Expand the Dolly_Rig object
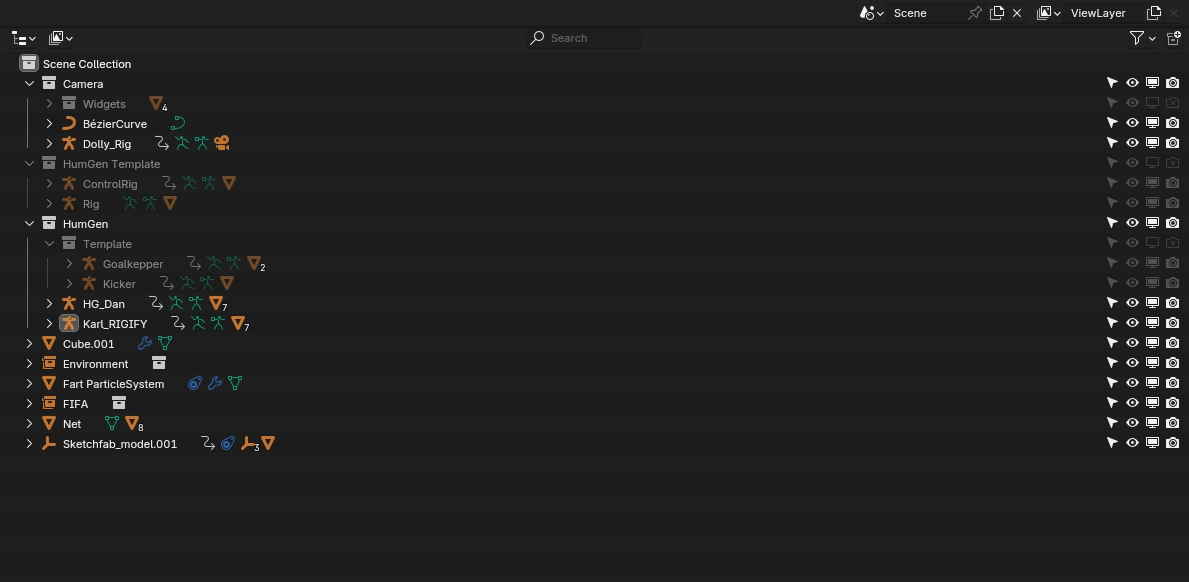This screenshot has width=1189, height=582. pyautogui.click(x=49, y=143)
